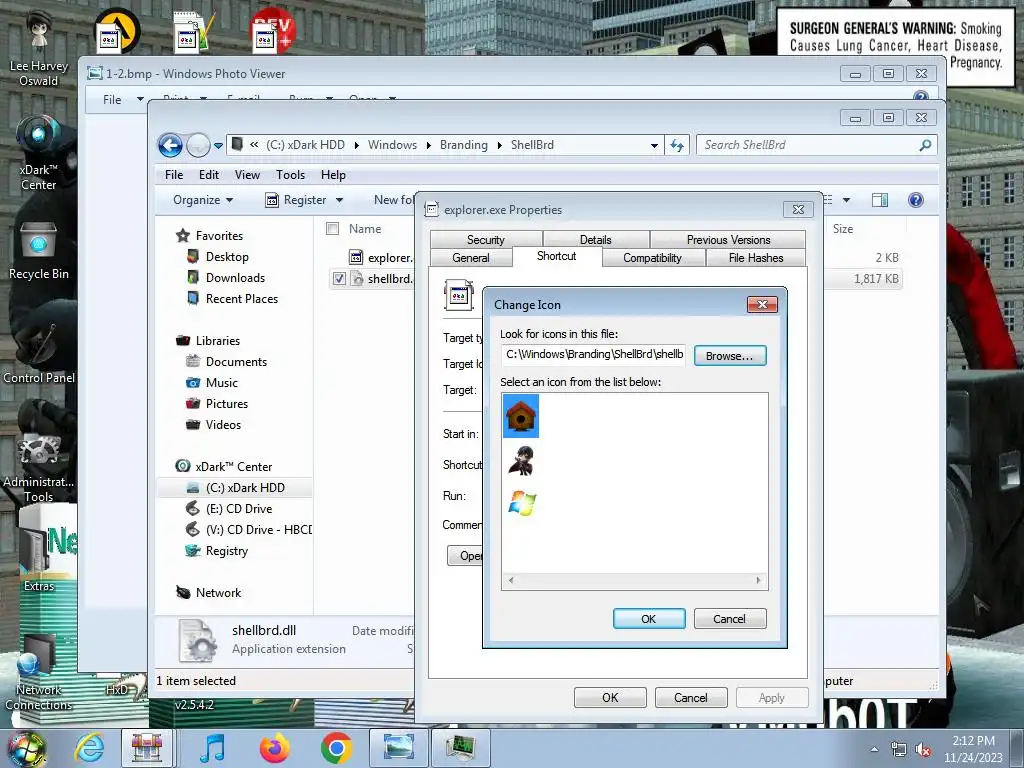This screenshot has height=768, width=1024.
Task: Open xDark Center desktop icon
Action: pos(39,153)
